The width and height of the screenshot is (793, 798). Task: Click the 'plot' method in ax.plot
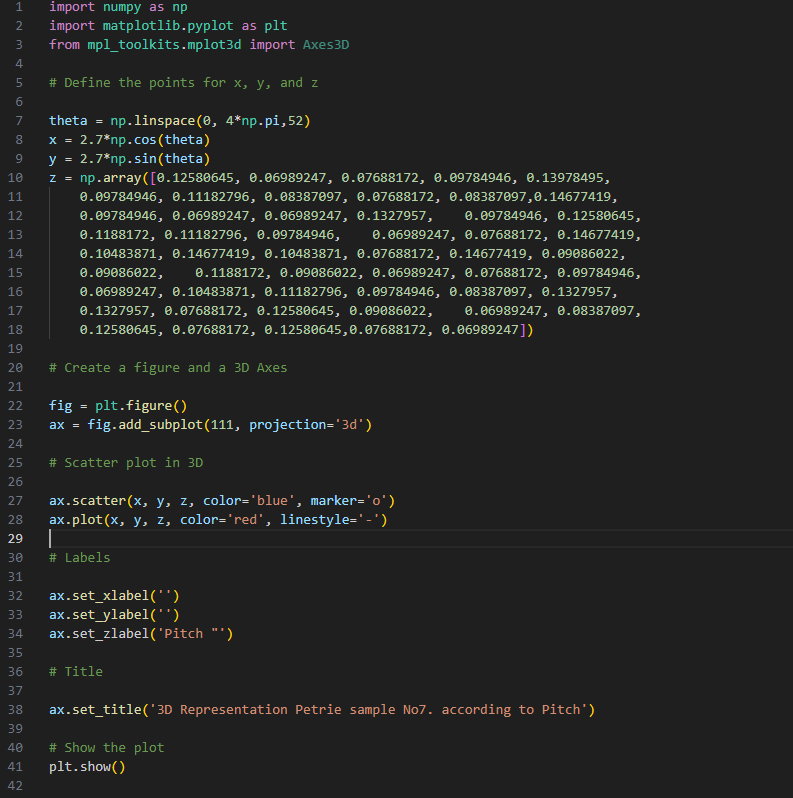(88, 520)
